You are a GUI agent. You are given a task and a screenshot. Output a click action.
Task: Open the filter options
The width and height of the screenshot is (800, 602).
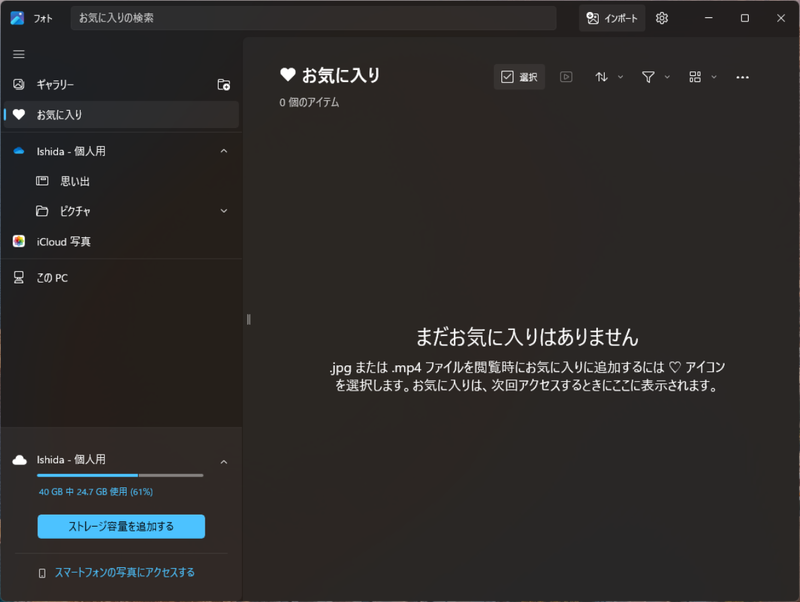[x=649, y=76]
